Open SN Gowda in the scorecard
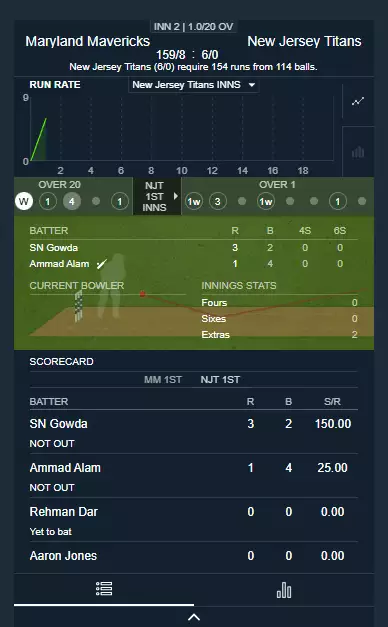The height and width of the screenshot is (627, 388). click(58, 424)
